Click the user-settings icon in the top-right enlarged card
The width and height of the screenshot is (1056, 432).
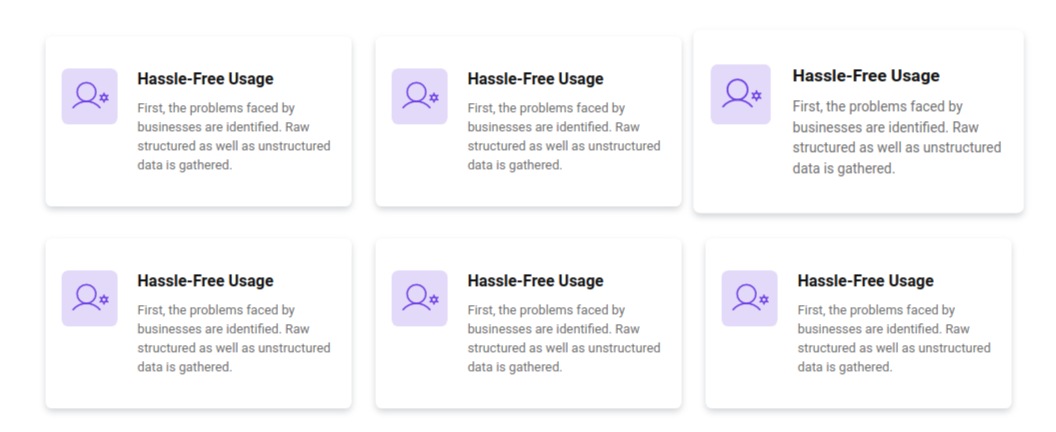click(741, 94)
